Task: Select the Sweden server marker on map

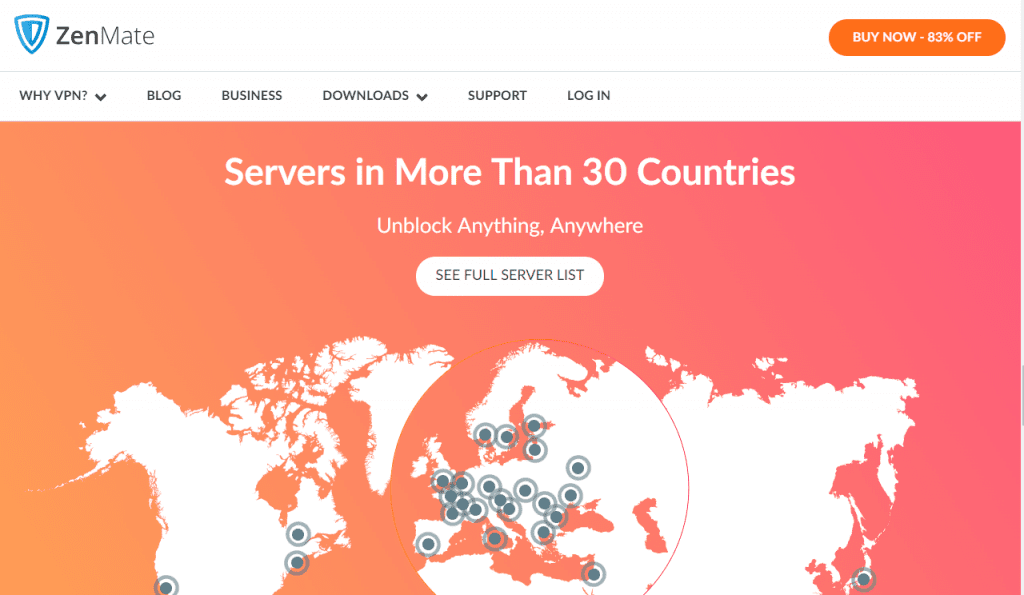Action: [507, 436]
